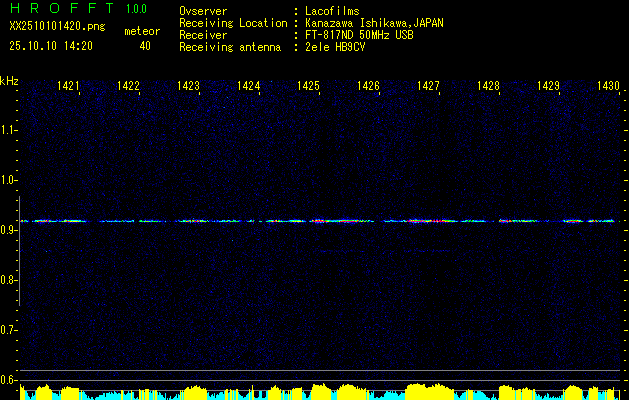Click the Lacofilms observer name
Screen dimensions: 629x400
[x=332, y=11]
